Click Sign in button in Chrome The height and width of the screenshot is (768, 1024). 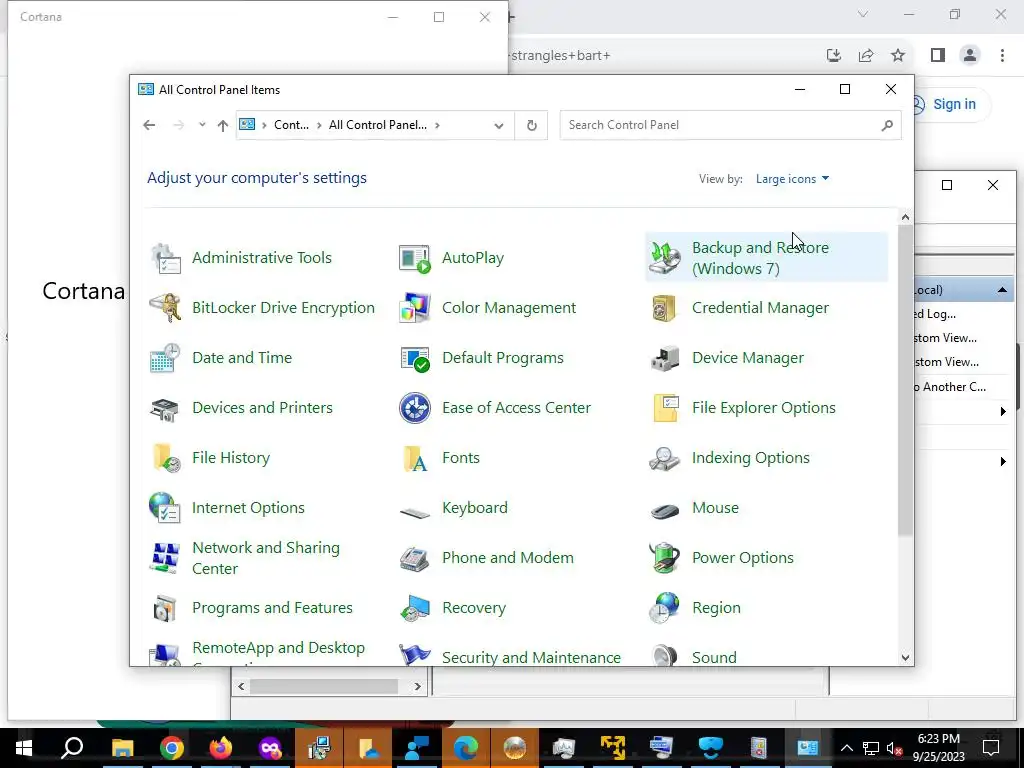pos(954,104)
